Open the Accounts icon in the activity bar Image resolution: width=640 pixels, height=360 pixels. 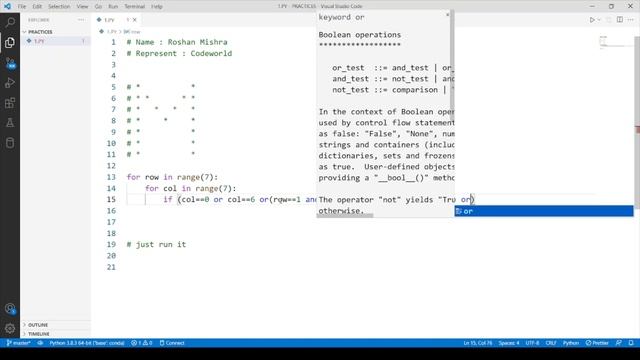point(10,309)
